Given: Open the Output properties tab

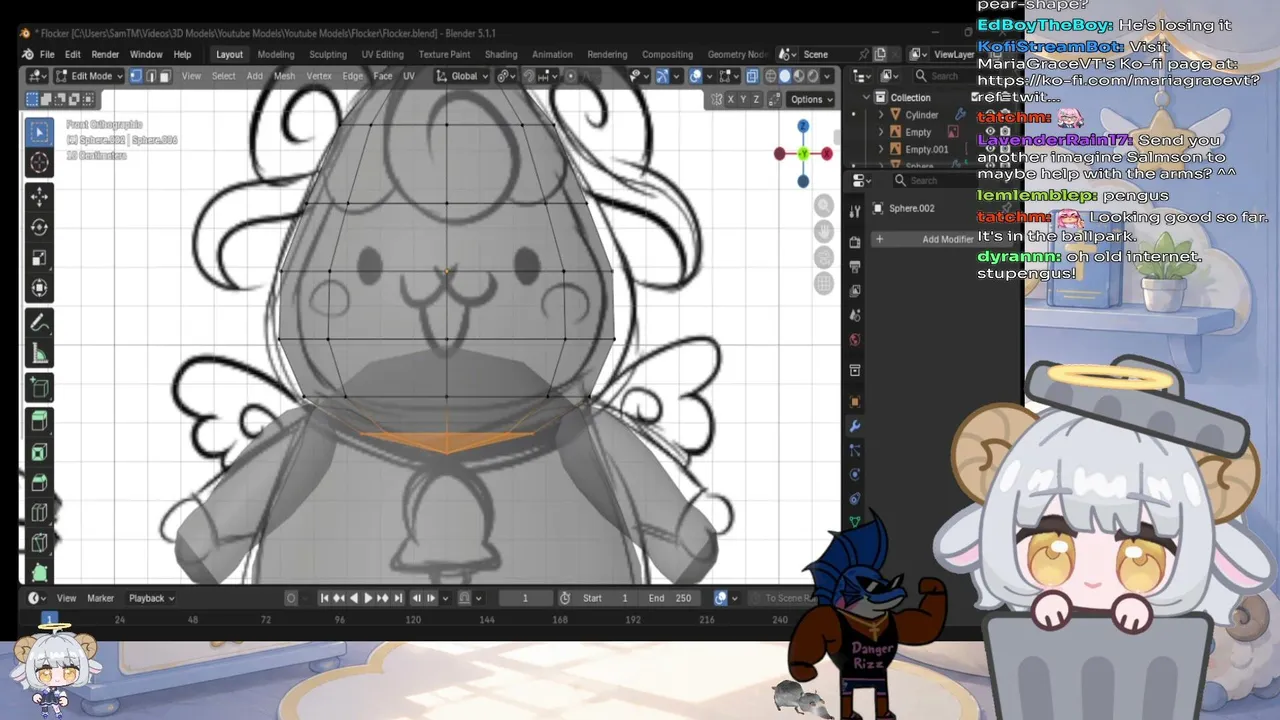Looking at the screenshot, I should click(x=855, y=266).
